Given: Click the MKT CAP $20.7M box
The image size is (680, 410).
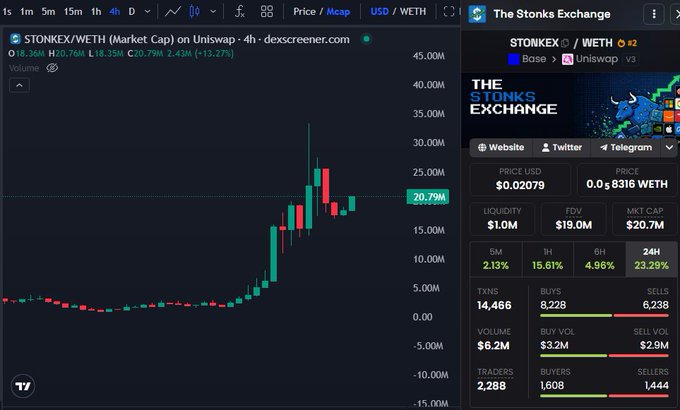Looking at the screenshot, I should point(645,219).
